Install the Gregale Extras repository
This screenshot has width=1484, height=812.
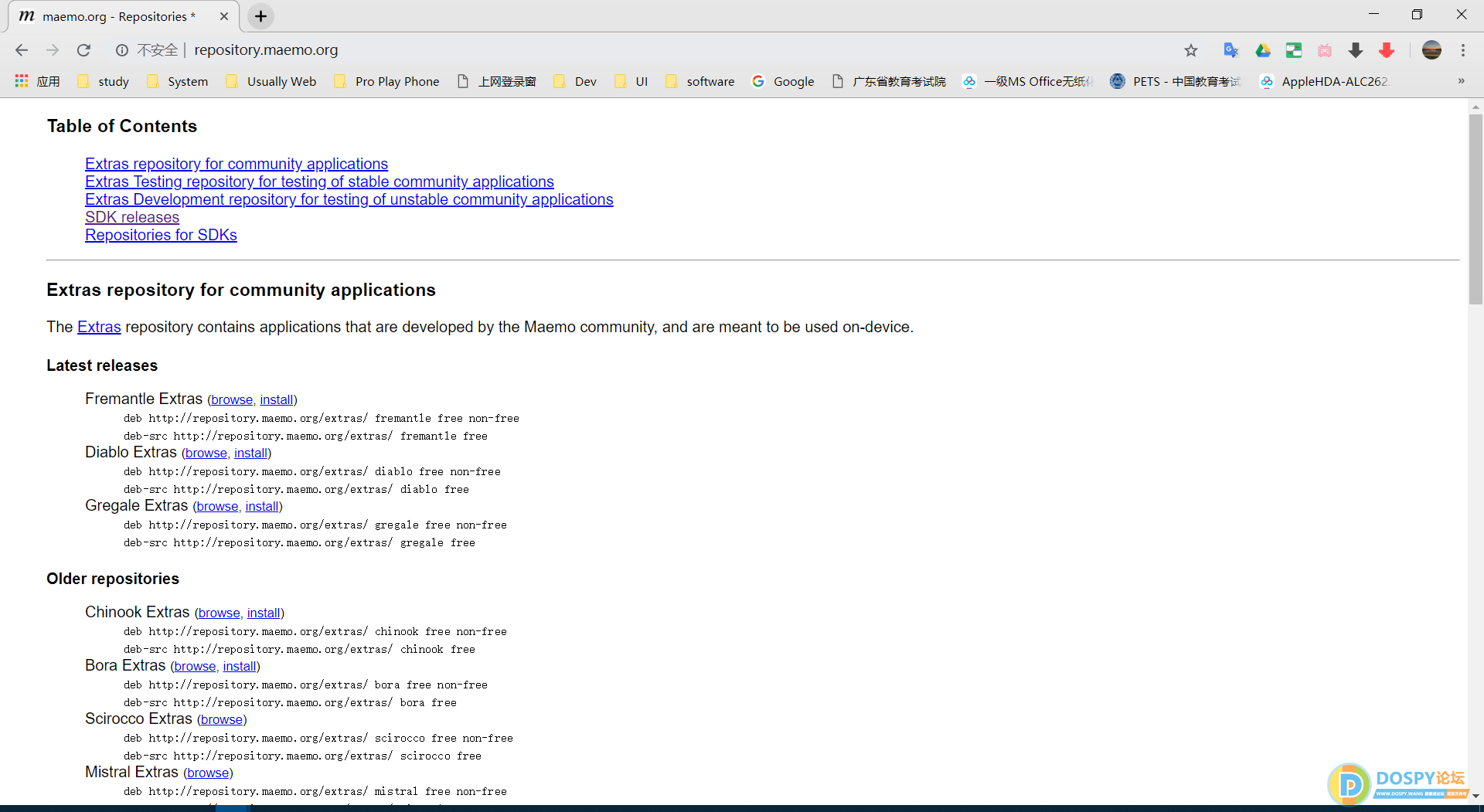click(x=262, y=506)
